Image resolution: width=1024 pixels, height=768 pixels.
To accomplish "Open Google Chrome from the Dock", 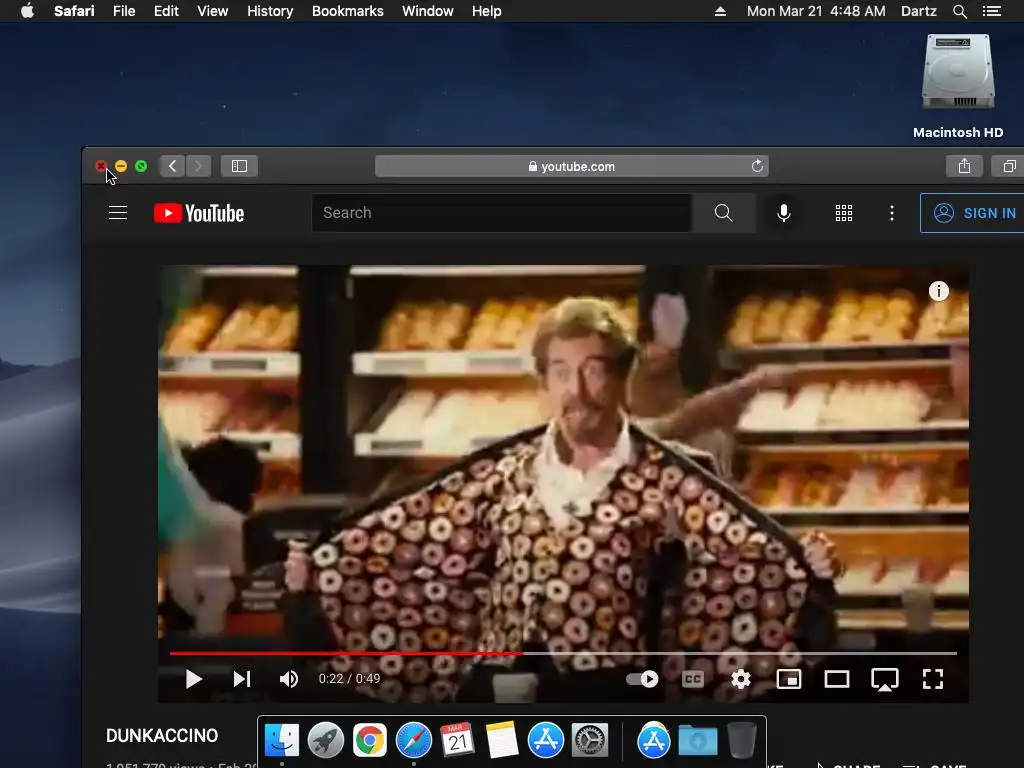I will point(370,740).
